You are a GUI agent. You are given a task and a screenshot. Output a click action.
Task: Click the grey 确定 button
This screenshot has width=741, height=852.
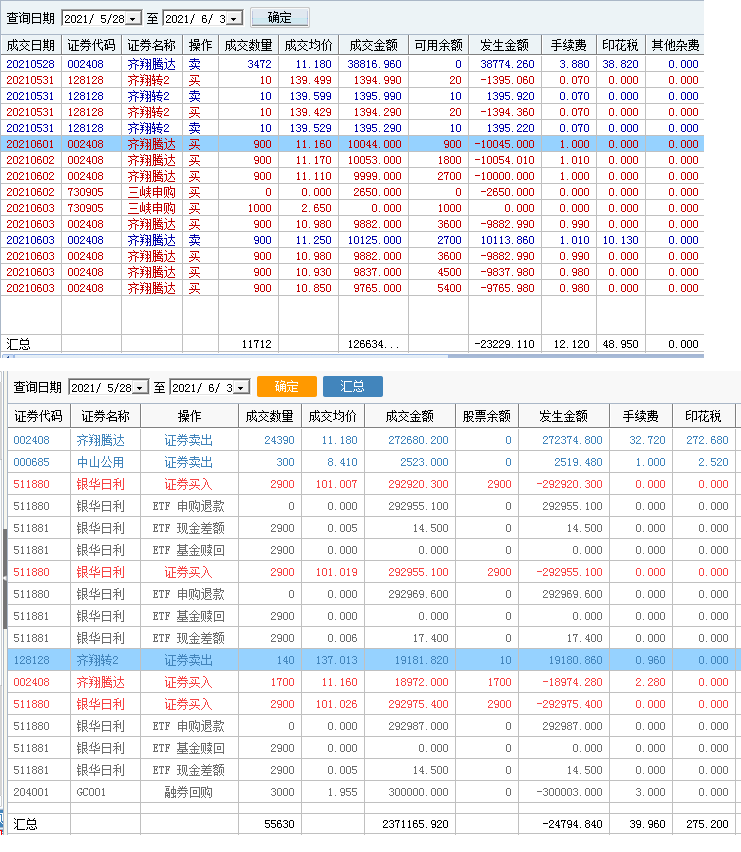280,18
